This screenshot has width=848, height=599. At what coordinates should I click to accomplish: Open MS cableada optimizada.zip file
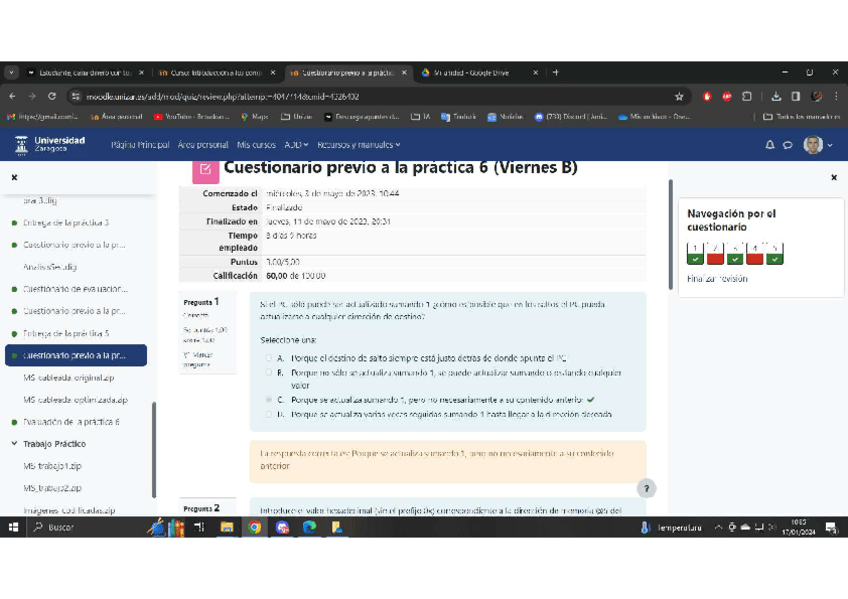pyautogui.click(x=75, y=400)
